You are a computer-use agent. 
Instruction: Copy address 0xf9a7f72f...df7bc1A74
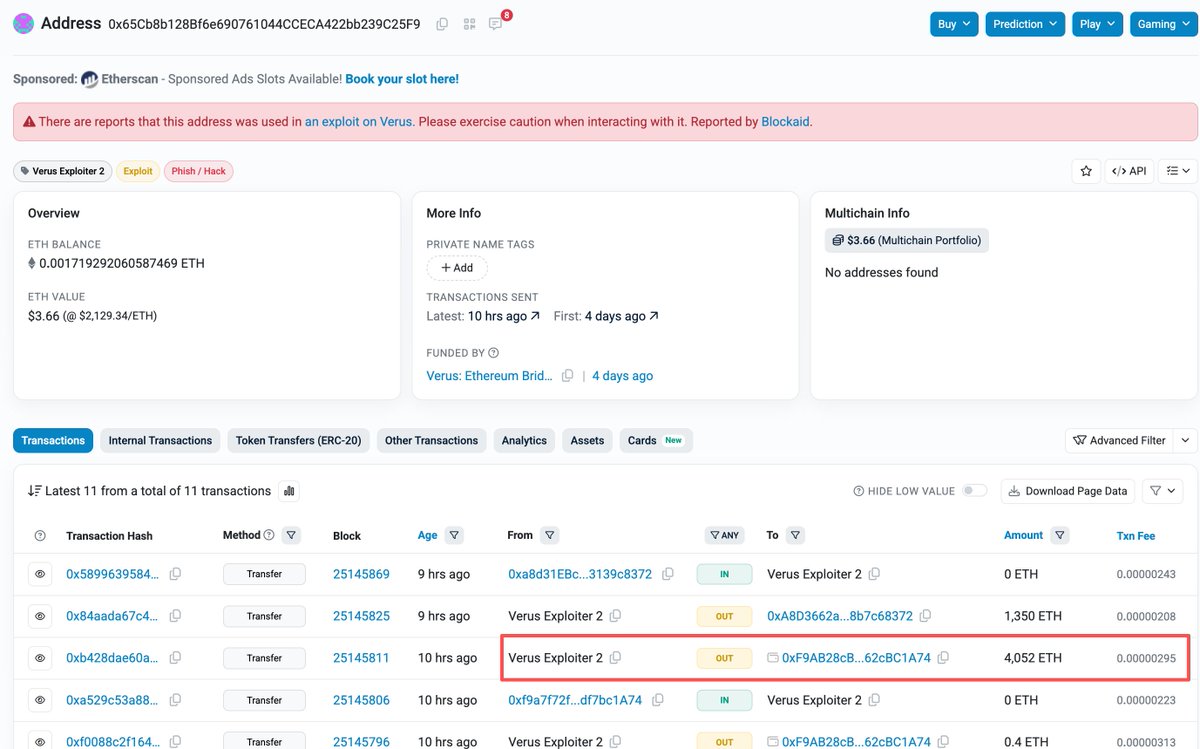coord(658,700)
